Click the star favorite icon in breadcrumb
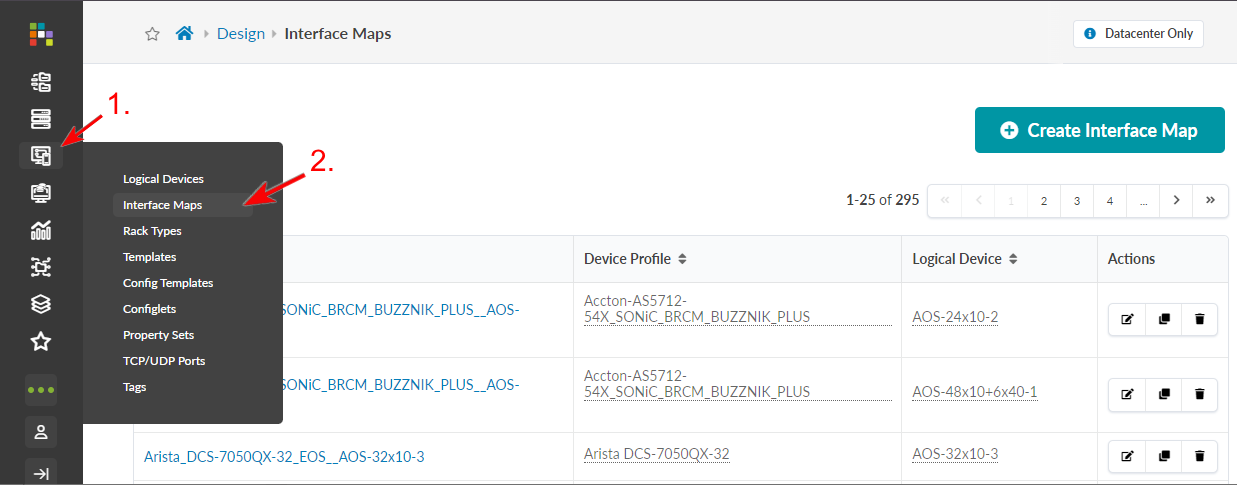Screen dimensions: 1237x485 [x=153, y=34]
